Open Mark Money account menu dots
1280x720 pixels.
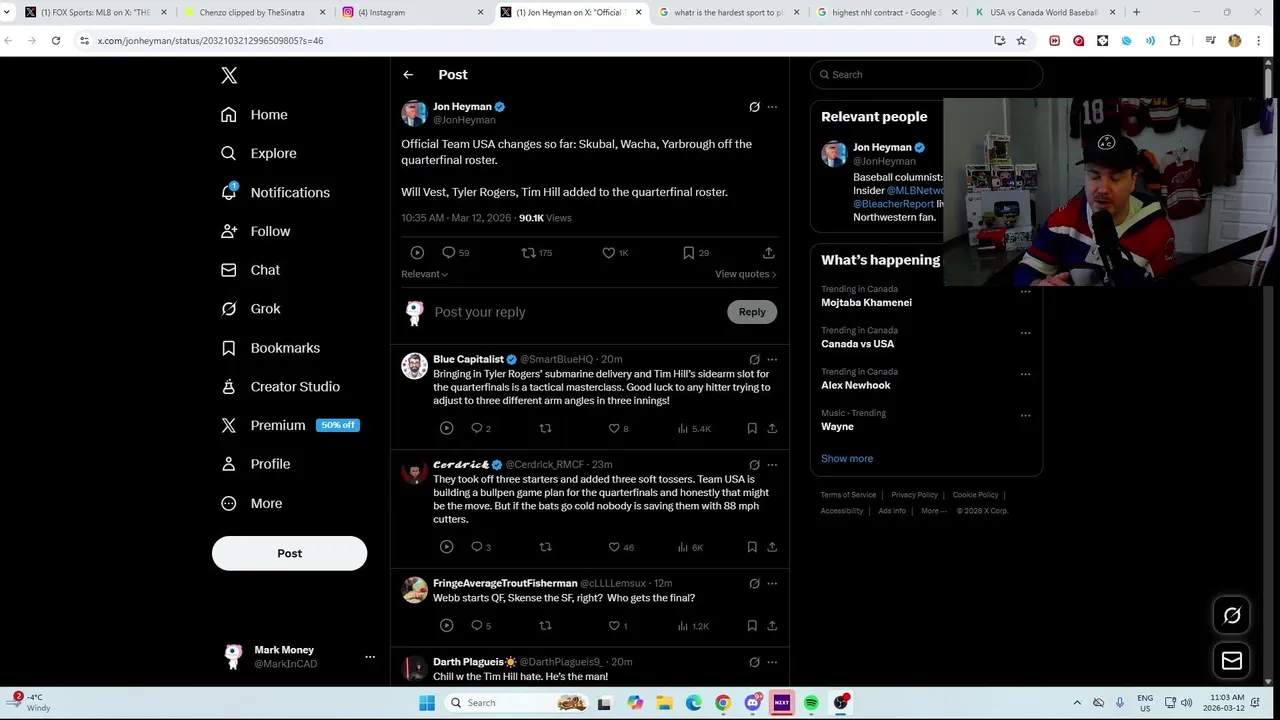click(370, 657)
